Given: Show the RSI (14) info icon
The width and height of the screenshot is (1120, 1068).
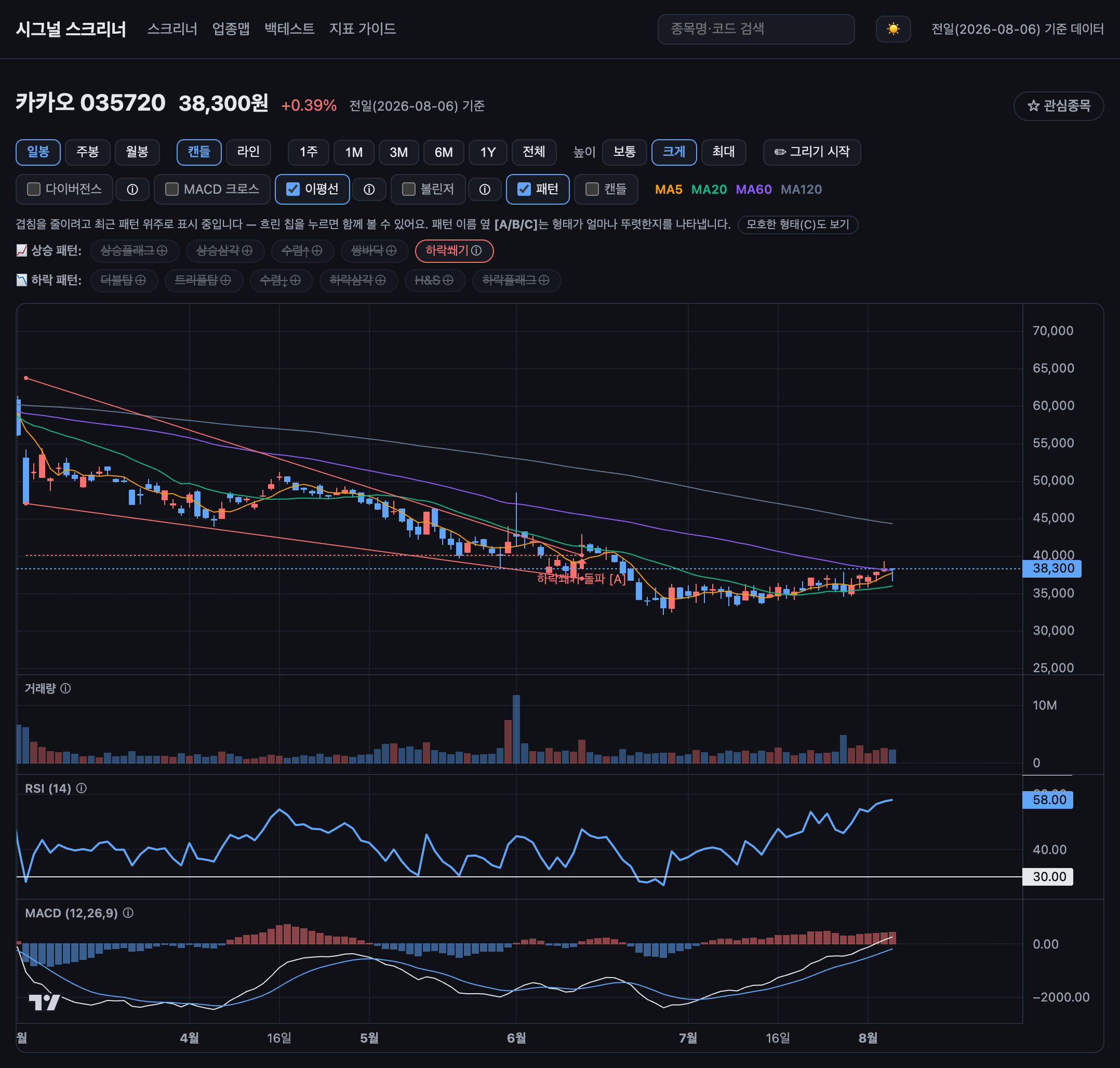Looking at the screenshot, I should [x=82, y=788].
